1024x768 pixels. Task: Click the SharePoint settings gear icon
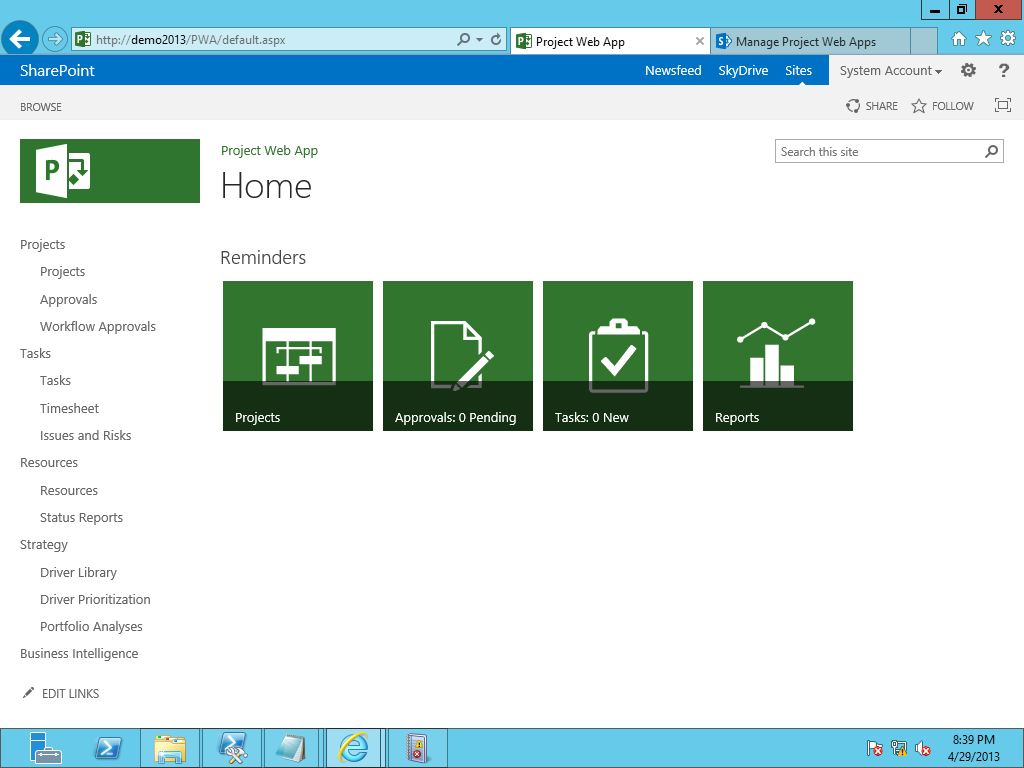[968, 71]
